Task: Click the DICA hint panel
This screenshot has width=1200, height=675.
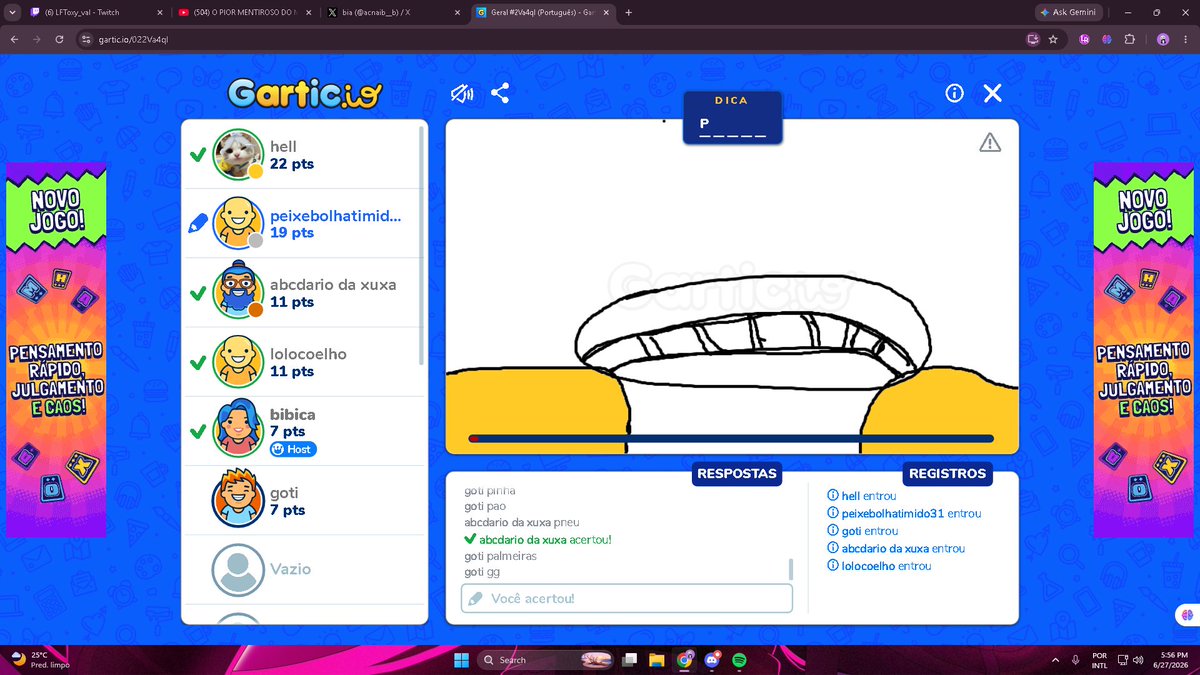Action: click(x=732, y=118)
